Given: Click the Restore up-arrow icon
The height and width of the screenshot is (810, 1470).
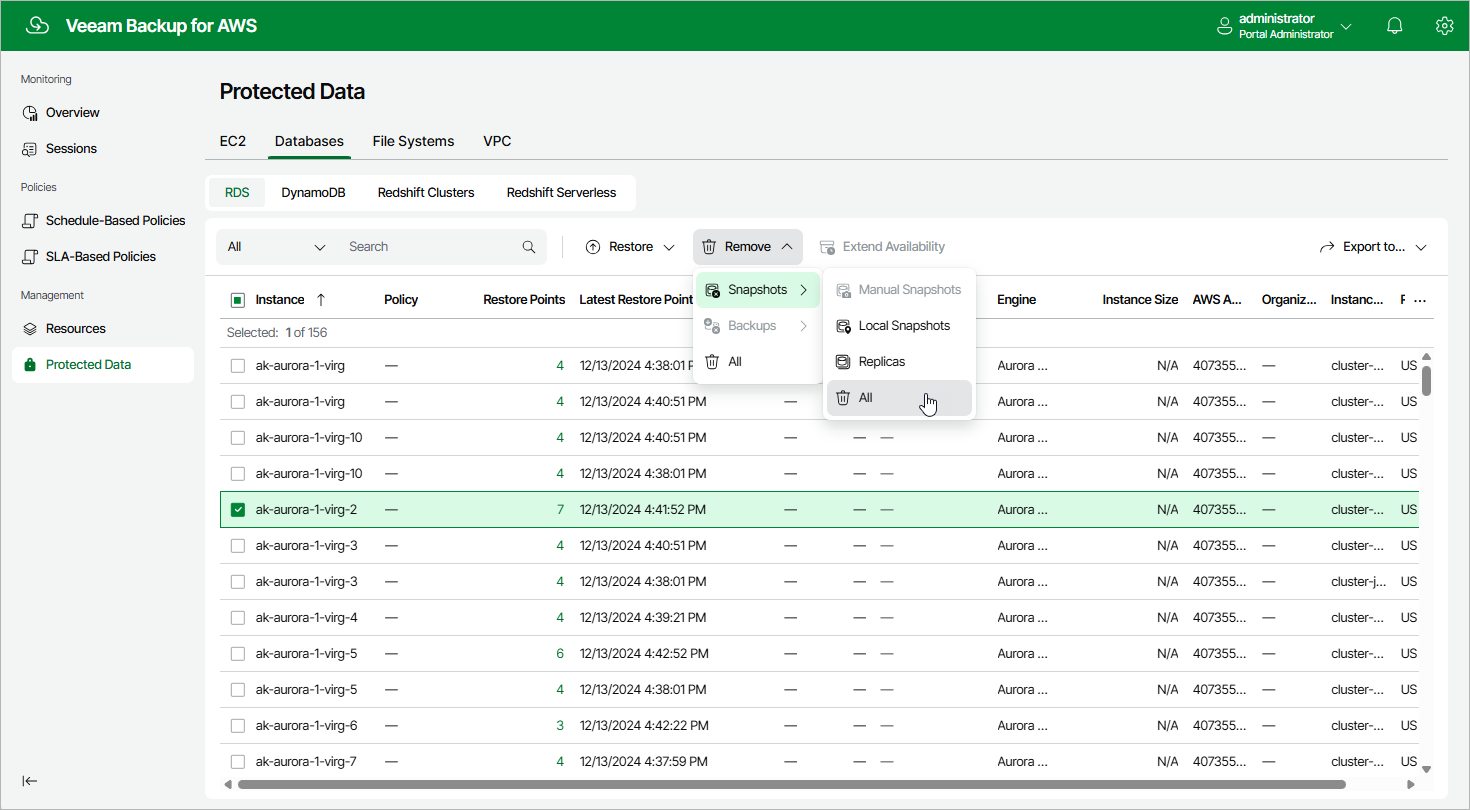Looking at the screenshot, I should 593,247.
